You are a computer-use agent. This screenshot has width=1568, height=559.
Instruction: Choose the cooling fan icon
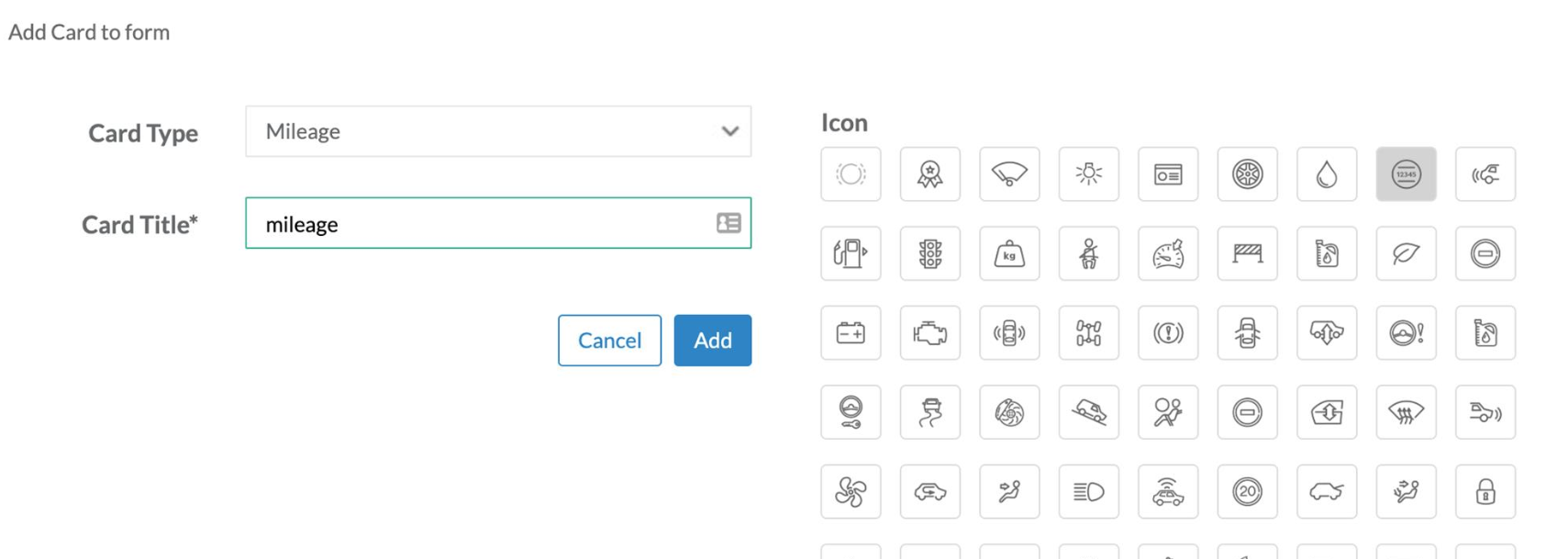pyautogui.click(x=851, y=492)
